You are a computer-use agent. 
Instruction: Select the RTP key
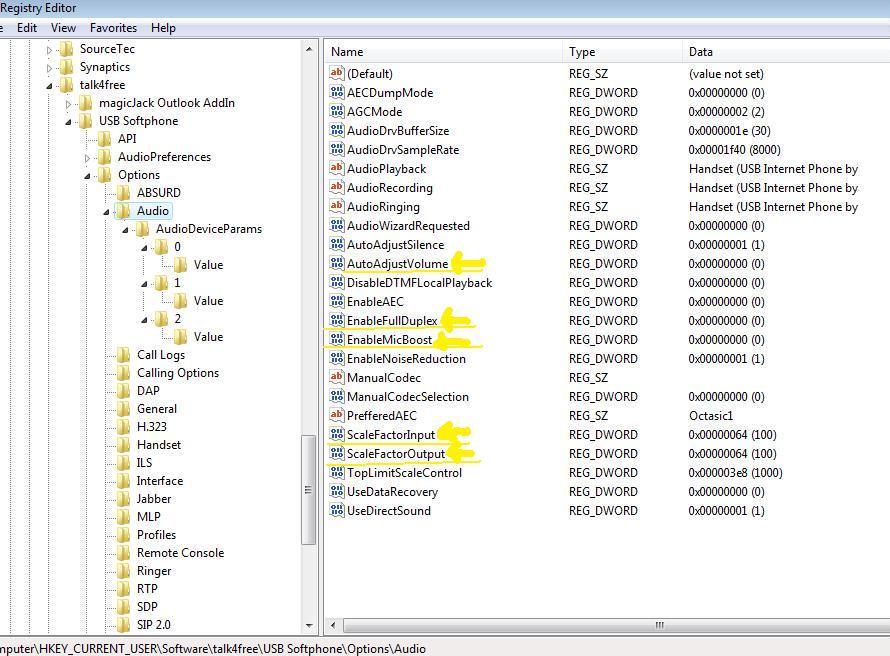[x=147, y=588]
